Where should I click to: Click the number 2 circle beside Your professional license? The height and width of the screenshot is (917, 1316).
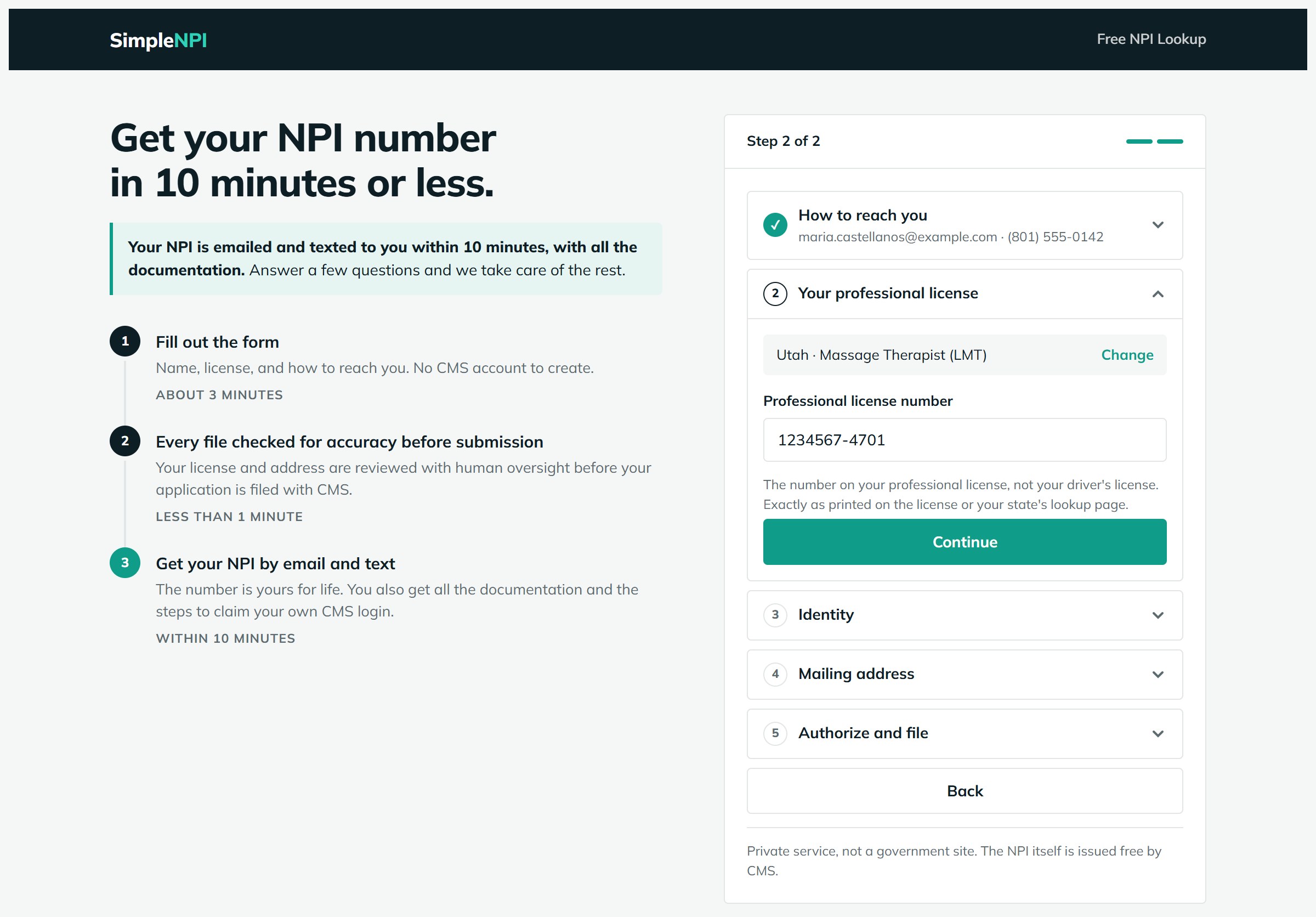pos(775,293)
